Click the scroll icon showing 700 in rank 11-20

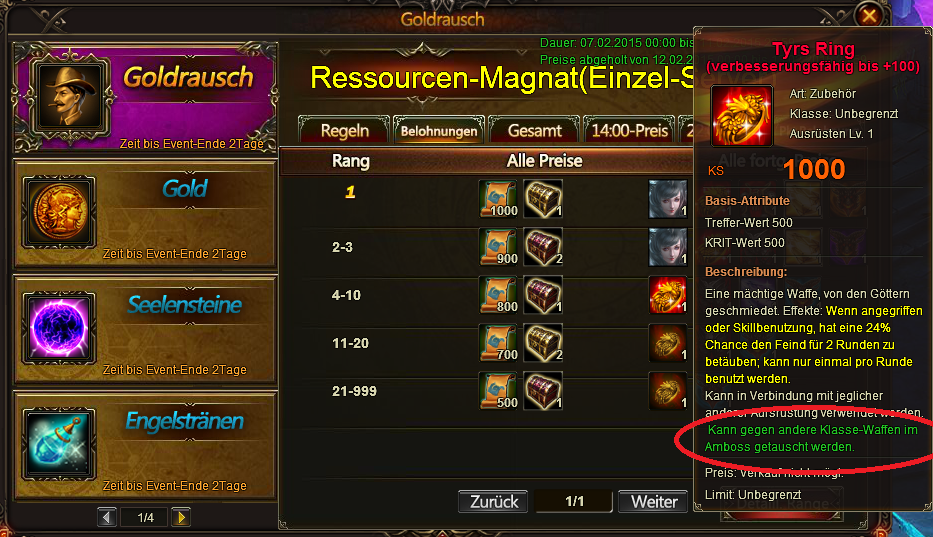point(499,343)
